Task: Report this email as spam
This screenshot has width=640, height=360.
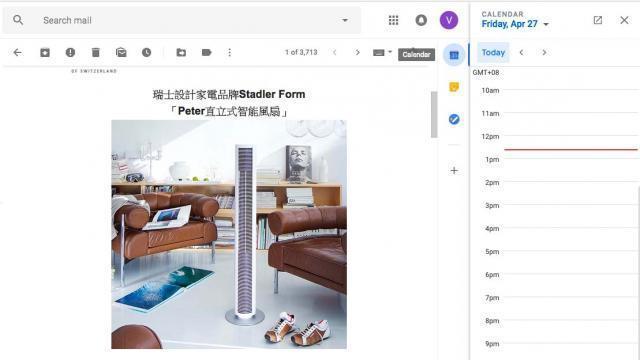Action: (70, 52)
